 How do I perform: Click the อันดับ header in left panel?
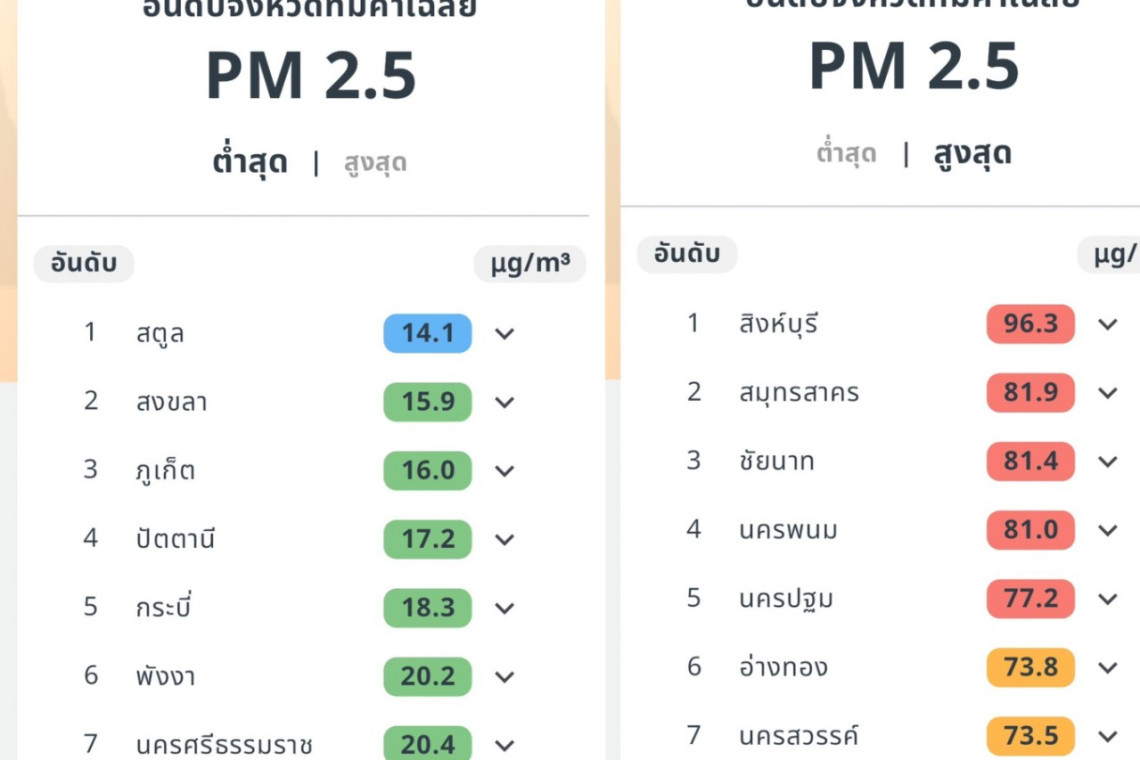click(84, 264)
